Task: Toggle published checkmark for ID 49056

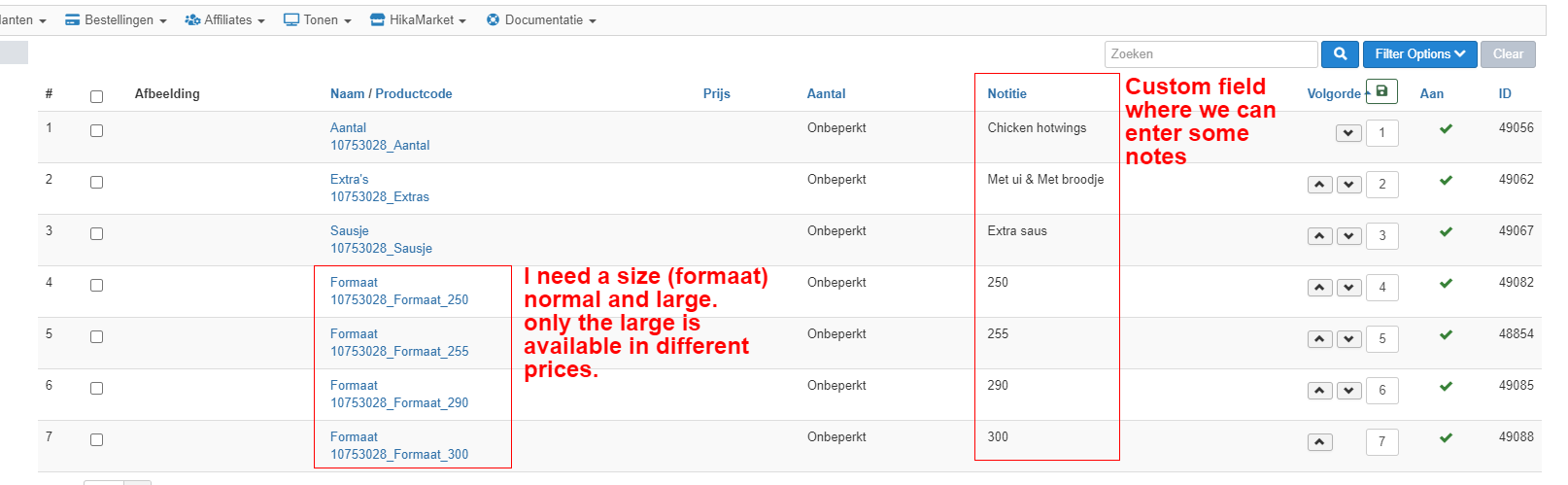Action: 1446,128
